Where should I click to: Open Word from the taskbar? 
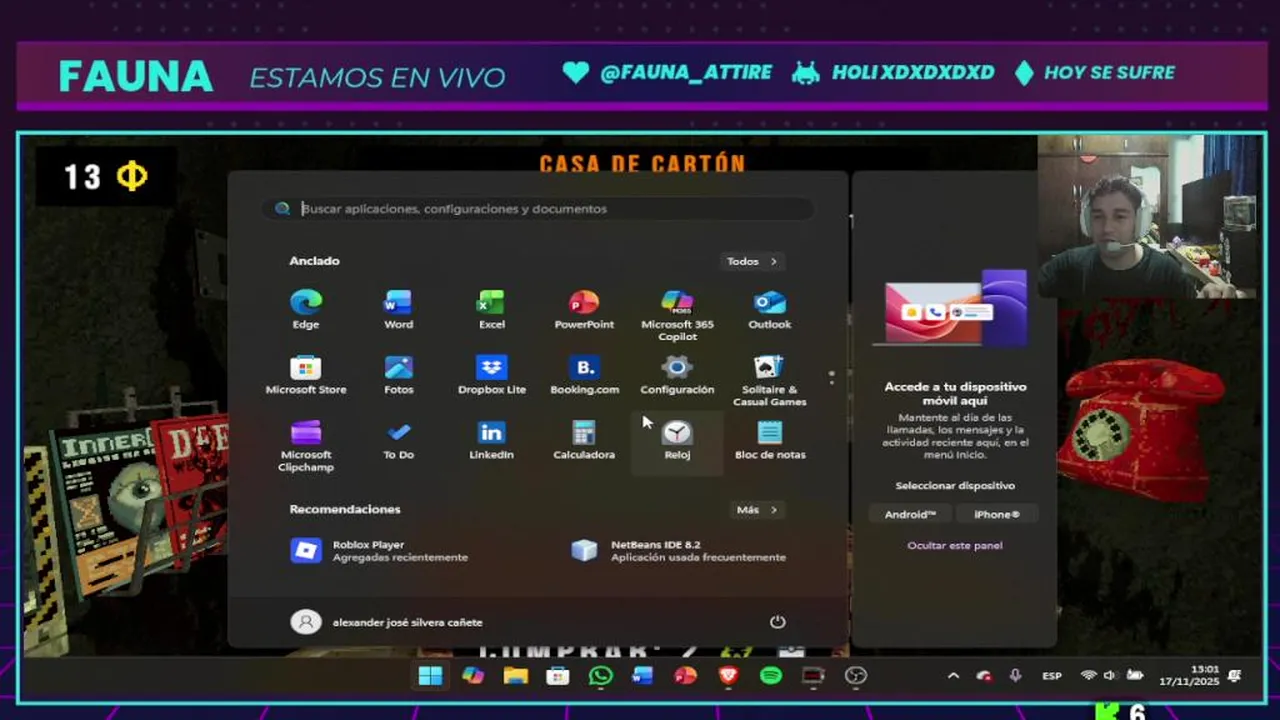(643, 676)
